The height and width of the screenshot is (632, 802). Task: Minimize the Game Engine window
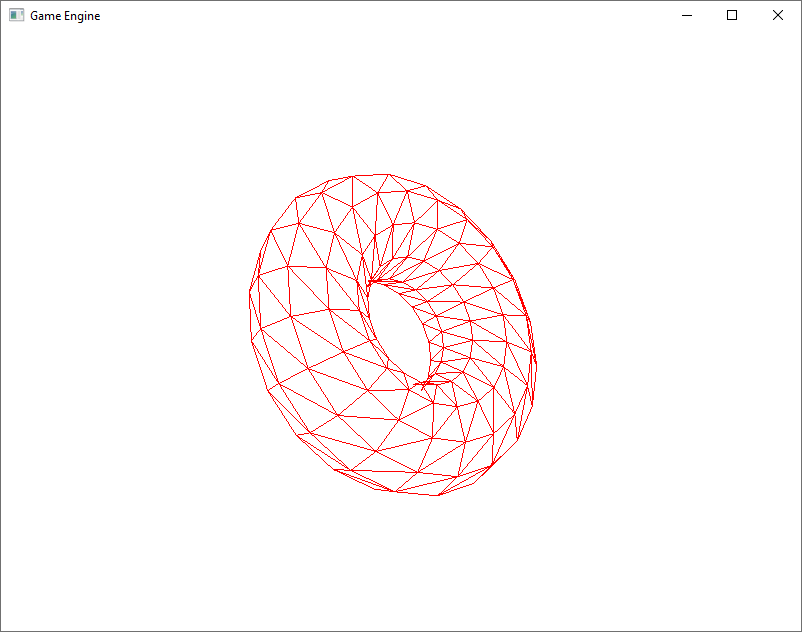[x=687, y=15]
